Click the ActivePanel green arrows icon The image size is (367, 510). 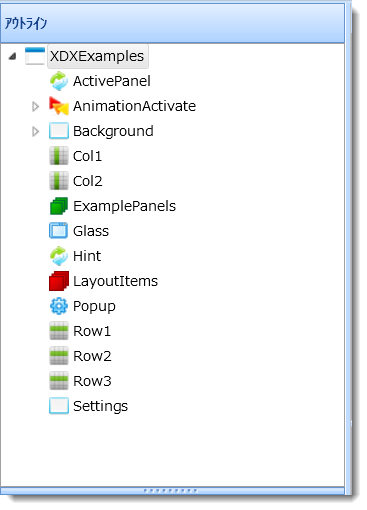(59, 81)
